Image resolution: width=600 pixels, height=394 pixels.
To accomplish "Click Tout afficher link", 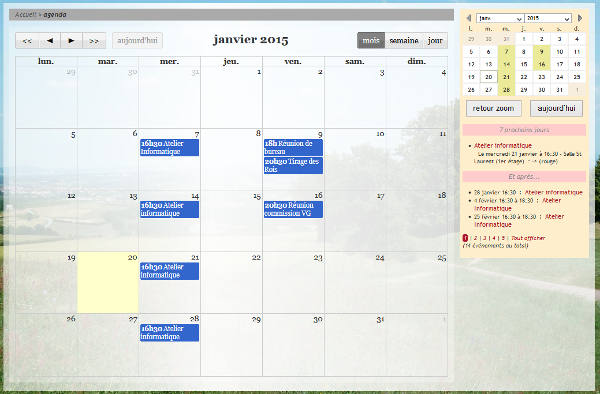I will coord(528,238).
